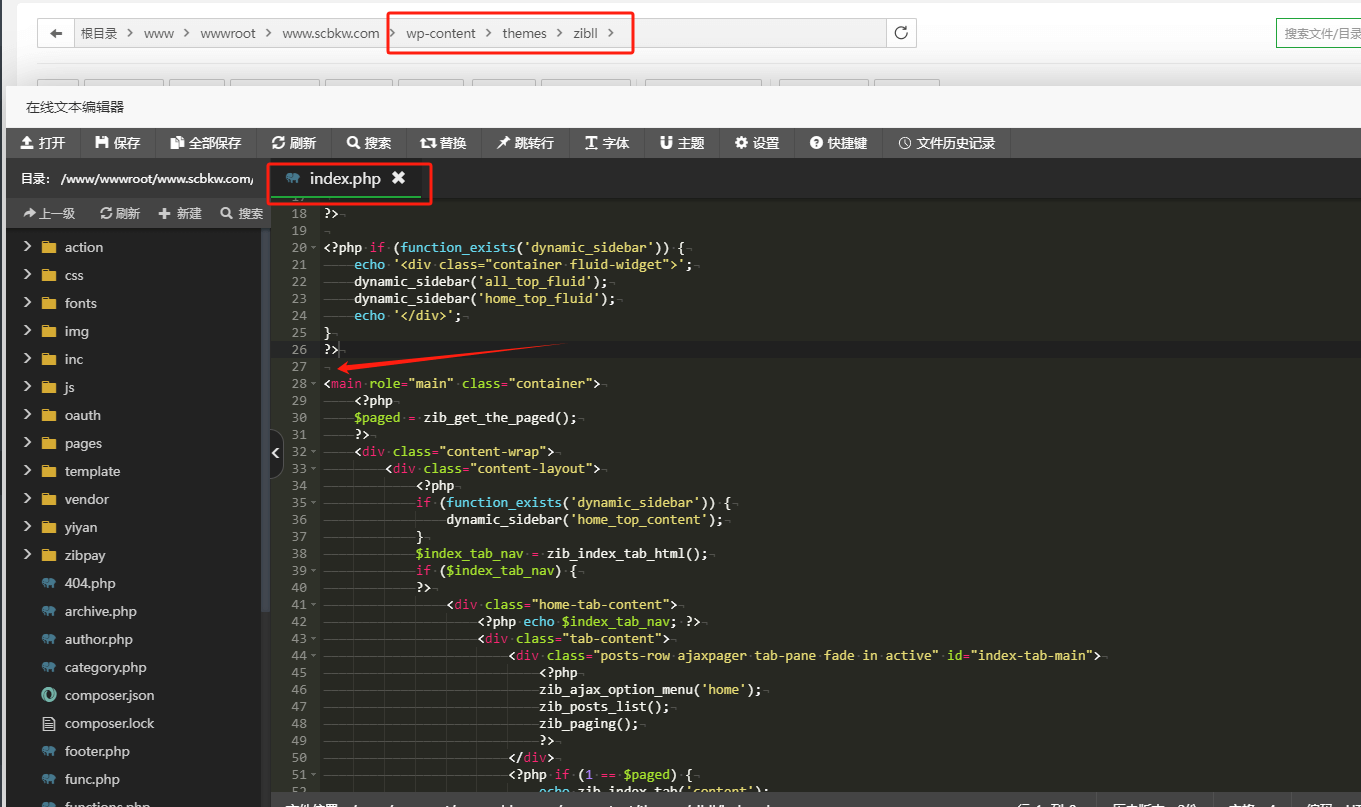Image resolution: width=1361 pixels, height=807 pixels.
Task: Click code line 38 zib_index_tab_html()
Action: pos(627,553)
